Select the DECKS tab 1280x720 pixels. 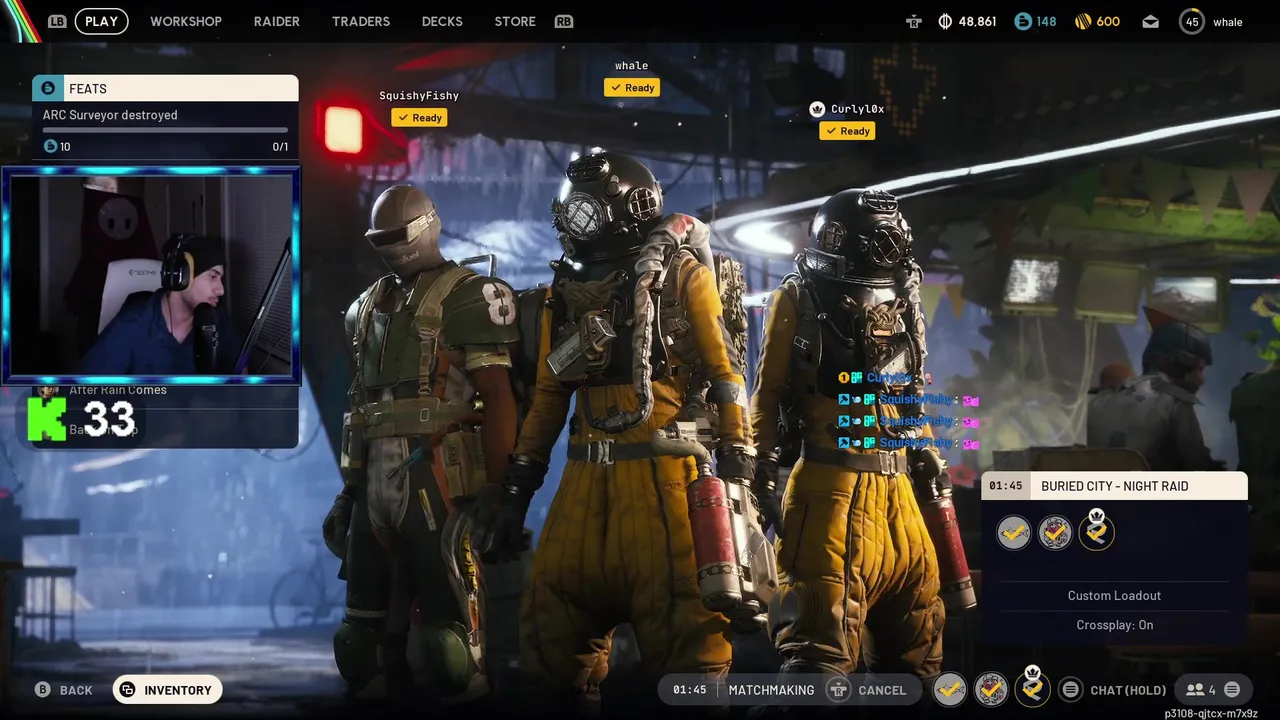coord(442,21)
